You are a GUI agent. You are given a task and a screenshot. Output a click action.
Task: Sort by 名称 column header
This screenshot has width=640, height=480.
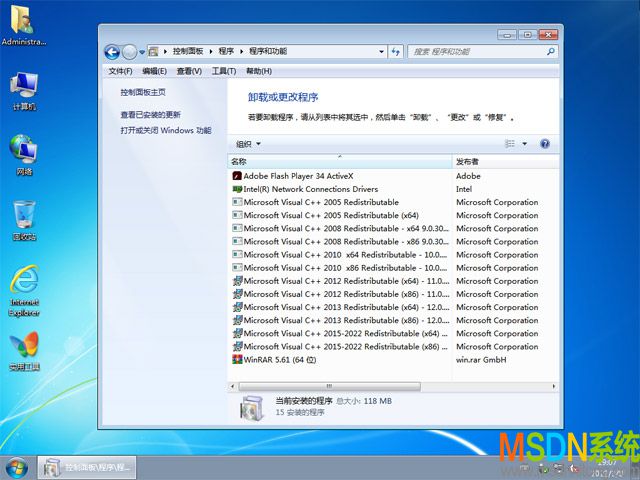click(339, 162)
